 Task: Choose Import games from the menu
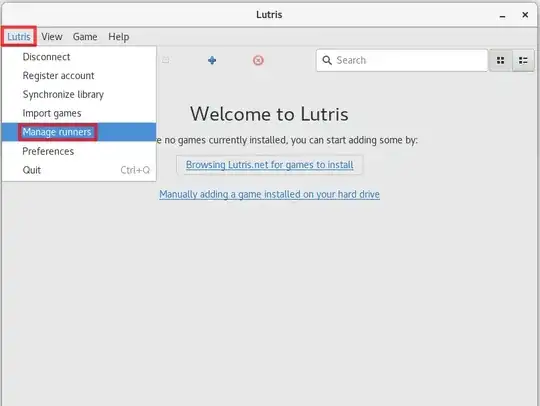(79, 113)
